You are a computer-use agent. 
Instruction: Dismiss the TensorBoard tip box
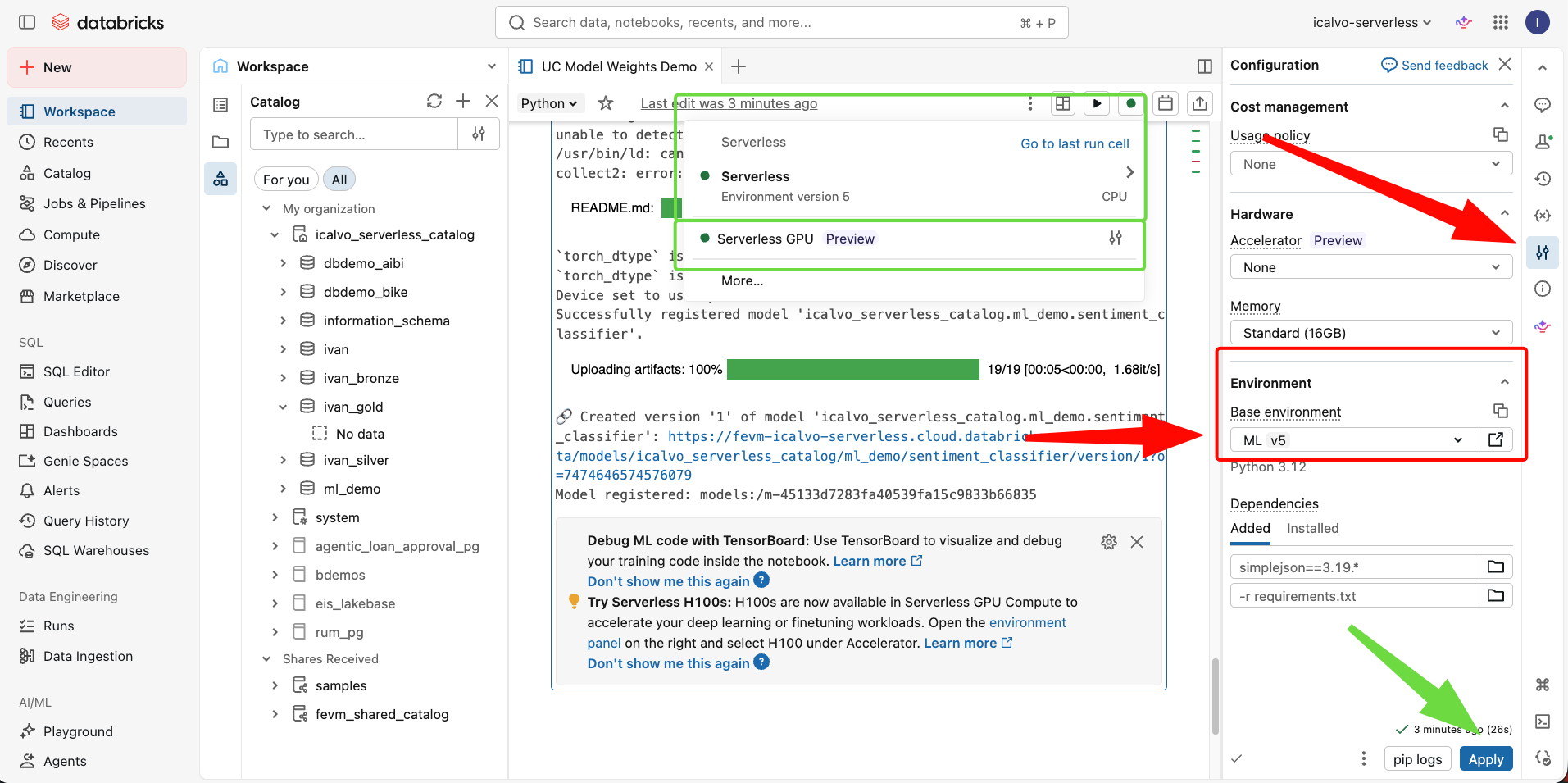coord(1137,542)
